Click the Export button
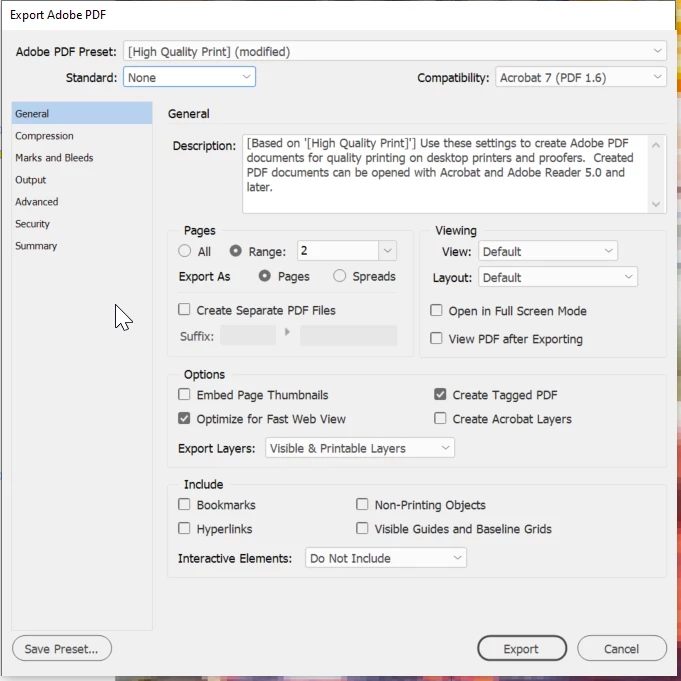Image resolution: width=681 pixels, height=681 pixels. [x=522, y=648]
